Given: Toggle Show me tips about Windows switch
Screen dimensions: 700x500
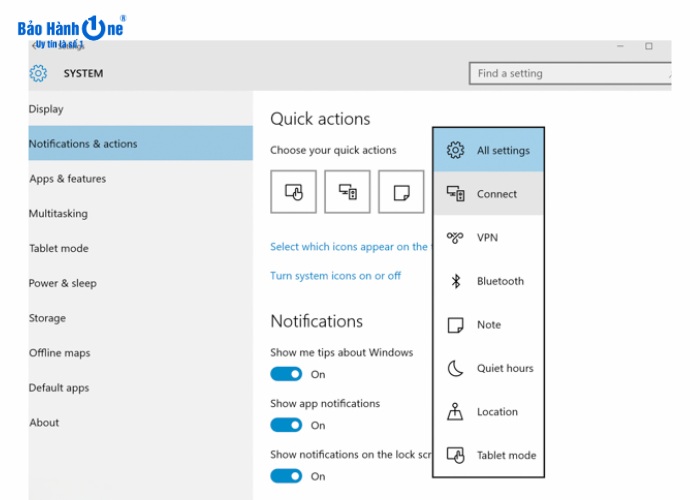Looking at the screenshot, I should coord(286,374).
